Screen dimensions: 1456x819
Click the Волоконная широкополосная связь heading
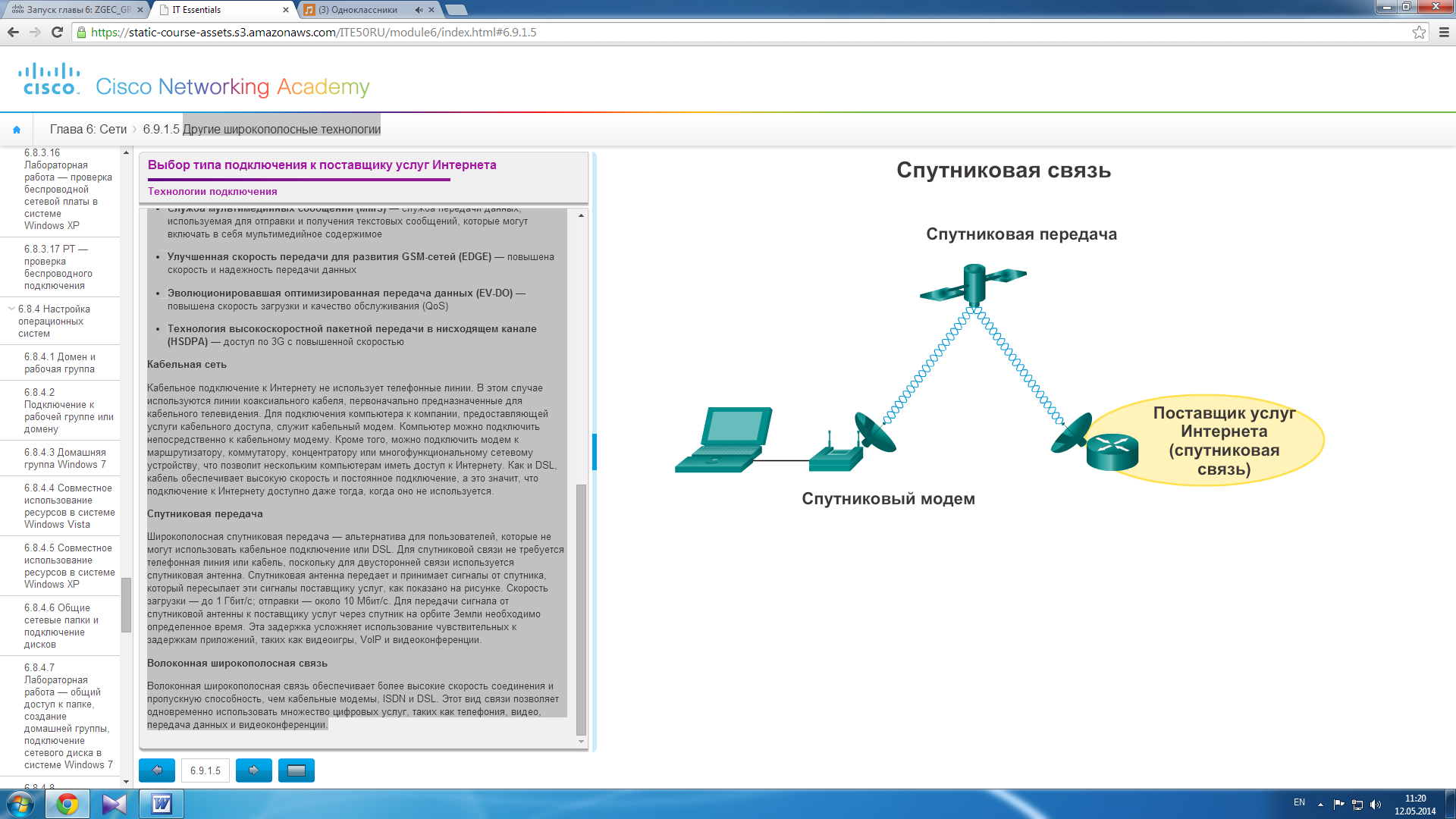[x=237, y=664]
